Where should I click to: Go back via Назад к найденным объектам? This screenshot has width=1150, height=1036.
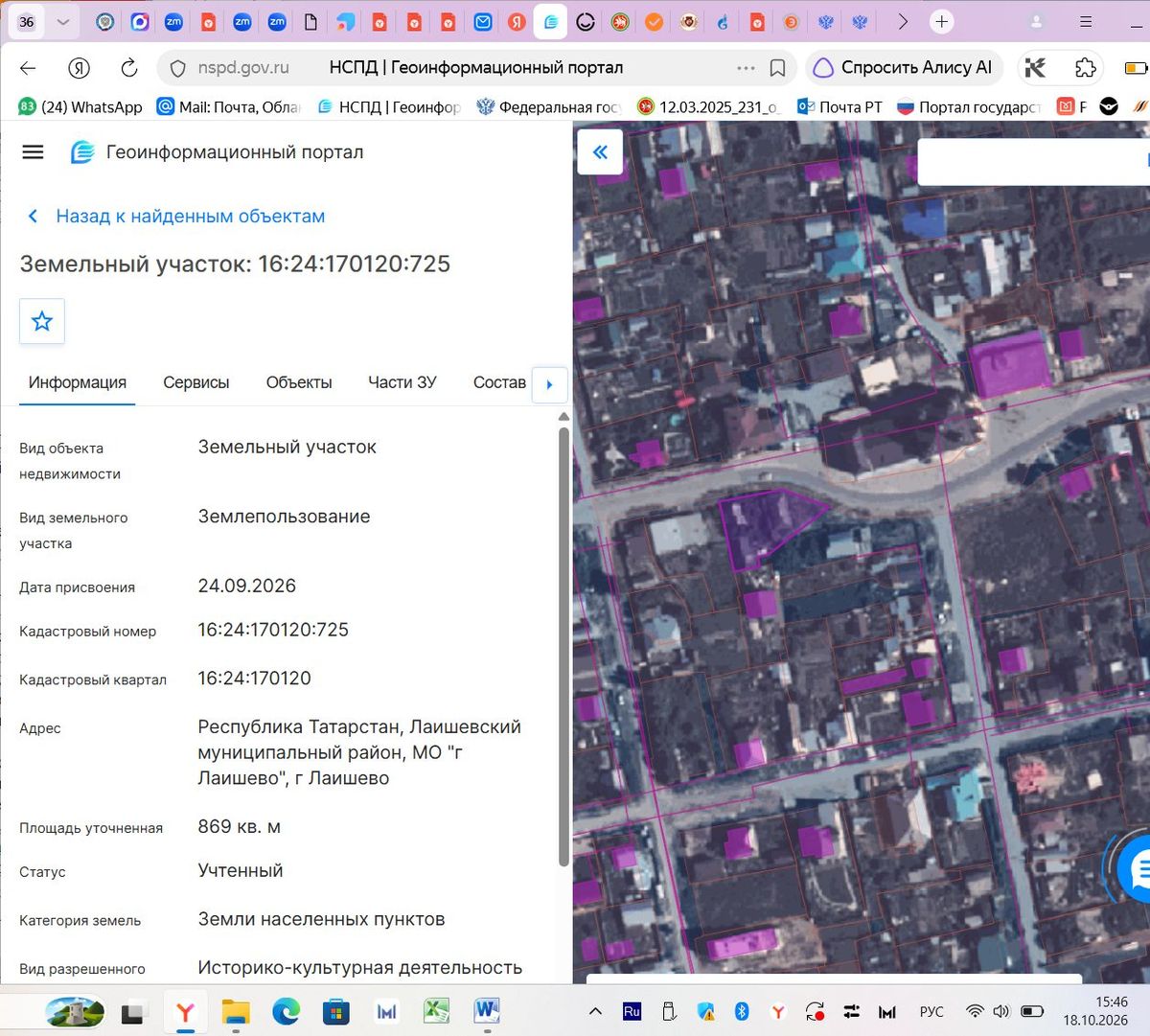pyautogui.click(x=177, y=217)
